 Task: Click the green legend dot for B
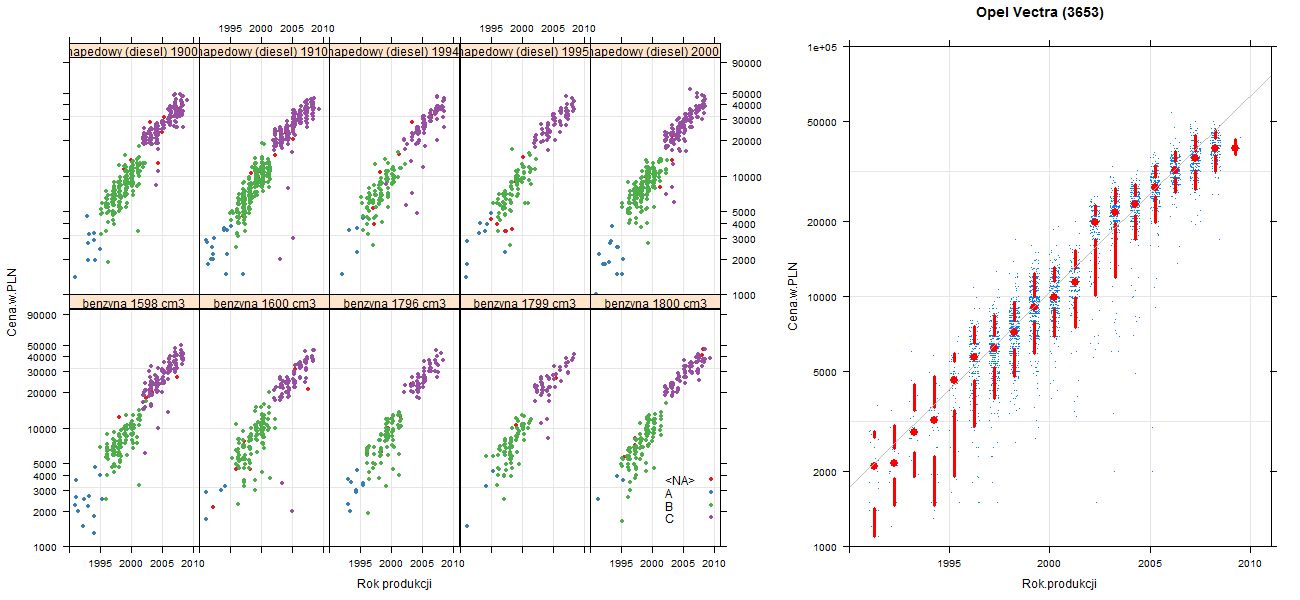point(710,505)
